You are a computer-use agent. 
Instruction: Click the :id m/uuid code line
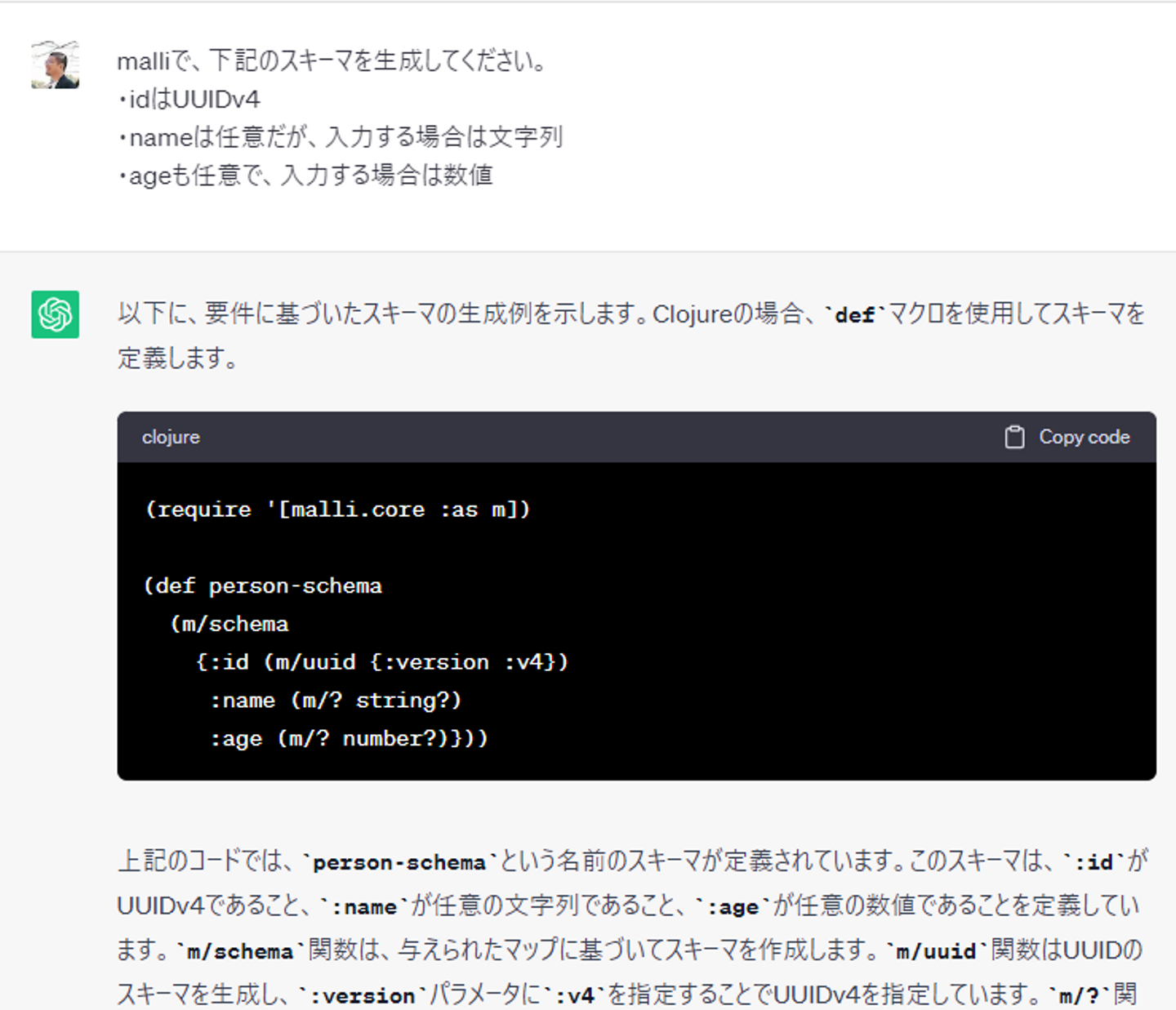(x=382, y=662)
